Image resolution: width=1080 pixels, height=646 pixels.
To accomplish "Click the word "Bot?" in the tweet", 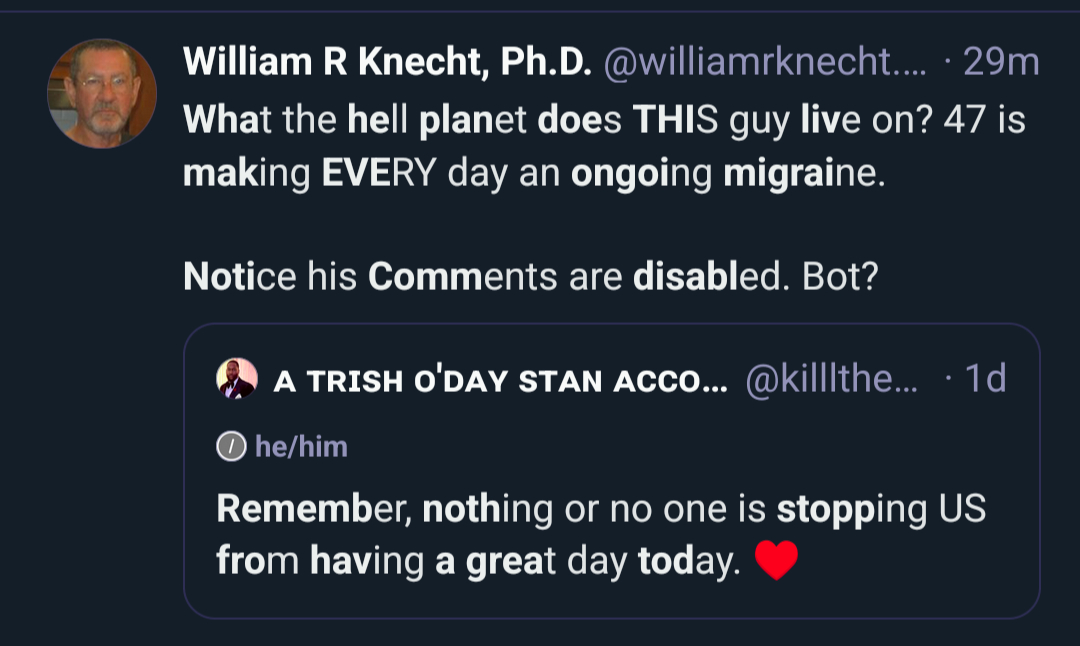I will pyautogui.click(x=839, y=276).
